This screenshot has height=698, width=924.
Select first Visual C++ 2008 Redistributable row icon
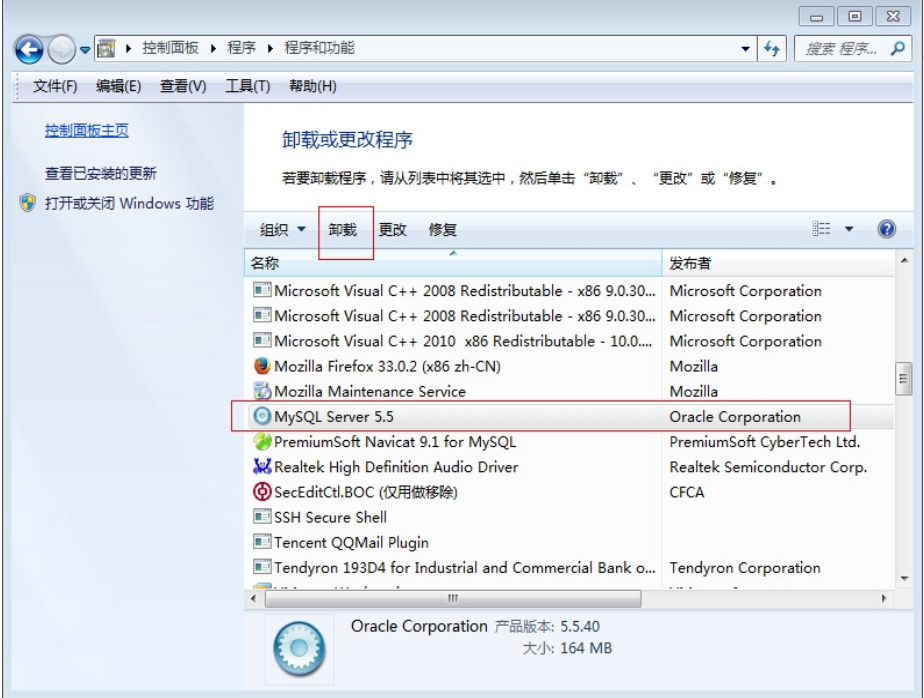[x=262, y=290]
